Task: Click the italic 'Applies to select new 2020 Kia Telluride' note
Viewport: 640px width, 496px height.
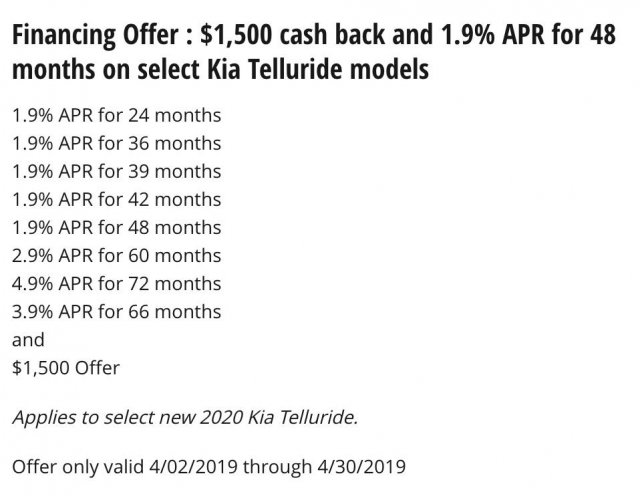Action: (185, 418)
